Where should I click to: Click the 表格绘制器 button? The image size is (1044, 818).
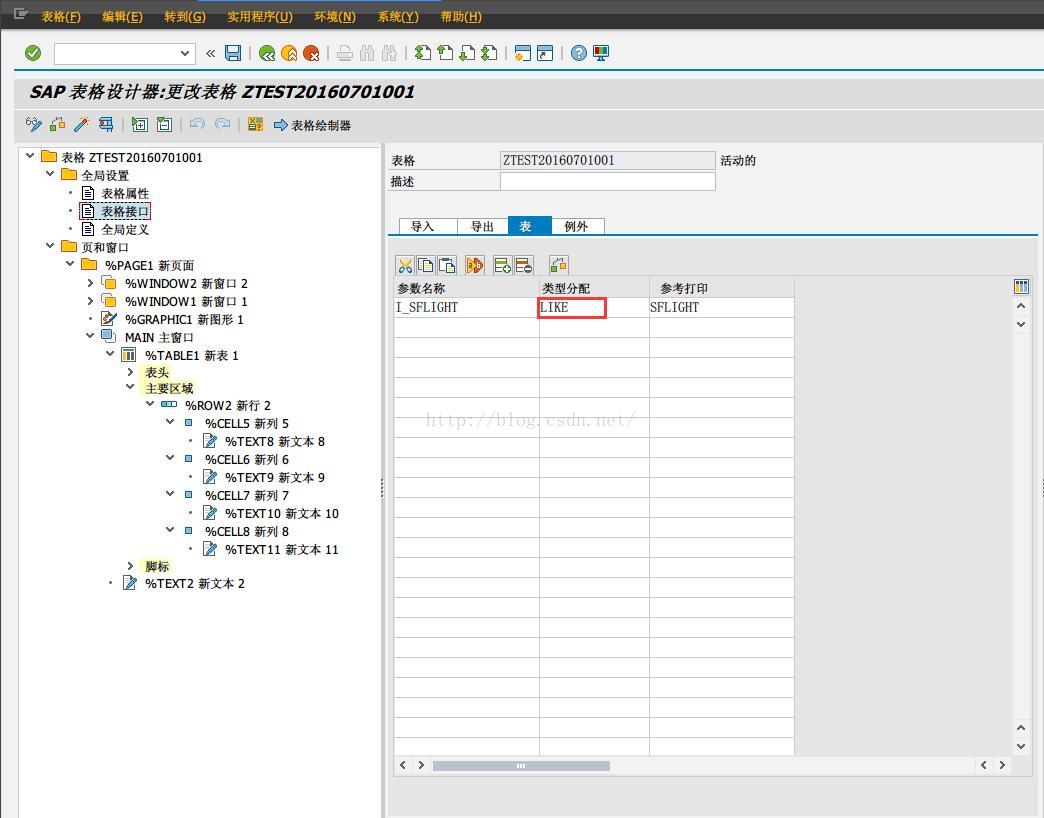coord(312,125)
